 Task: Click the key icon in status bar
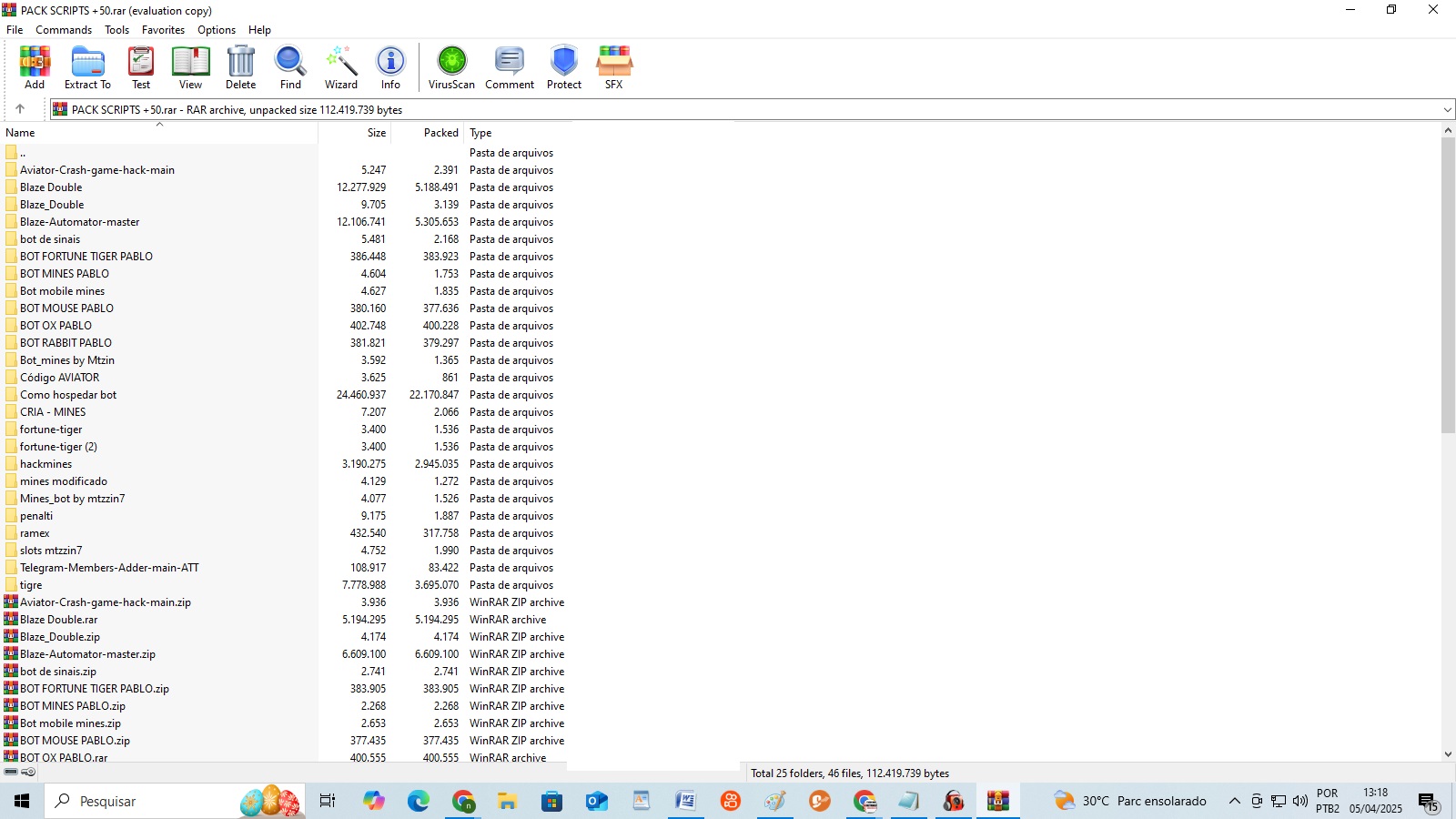point(28,772)
